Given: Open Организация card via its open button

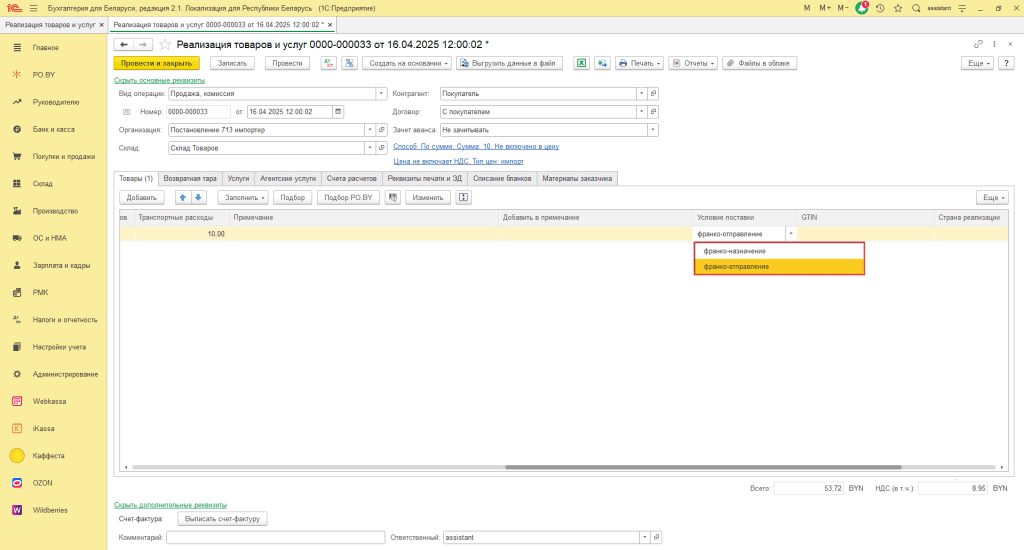Looking at the screenshot, I should point(382,130).
